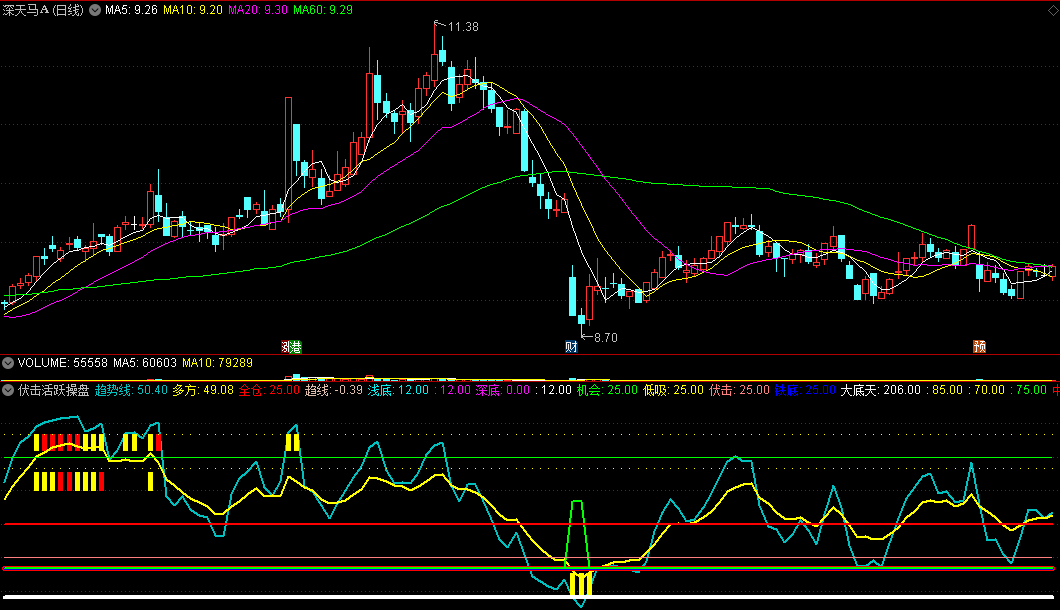Click the 多方: 49.08 value
This screenshot has height=610, width=1060.
coord(203,390)
